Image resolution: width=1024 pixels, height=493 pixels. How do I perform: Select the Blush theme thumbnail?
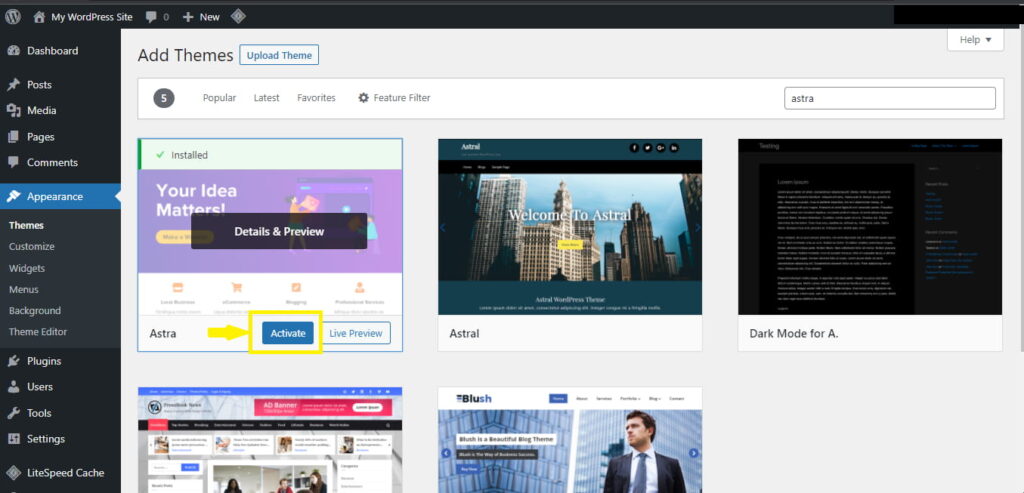coord(570,440)
